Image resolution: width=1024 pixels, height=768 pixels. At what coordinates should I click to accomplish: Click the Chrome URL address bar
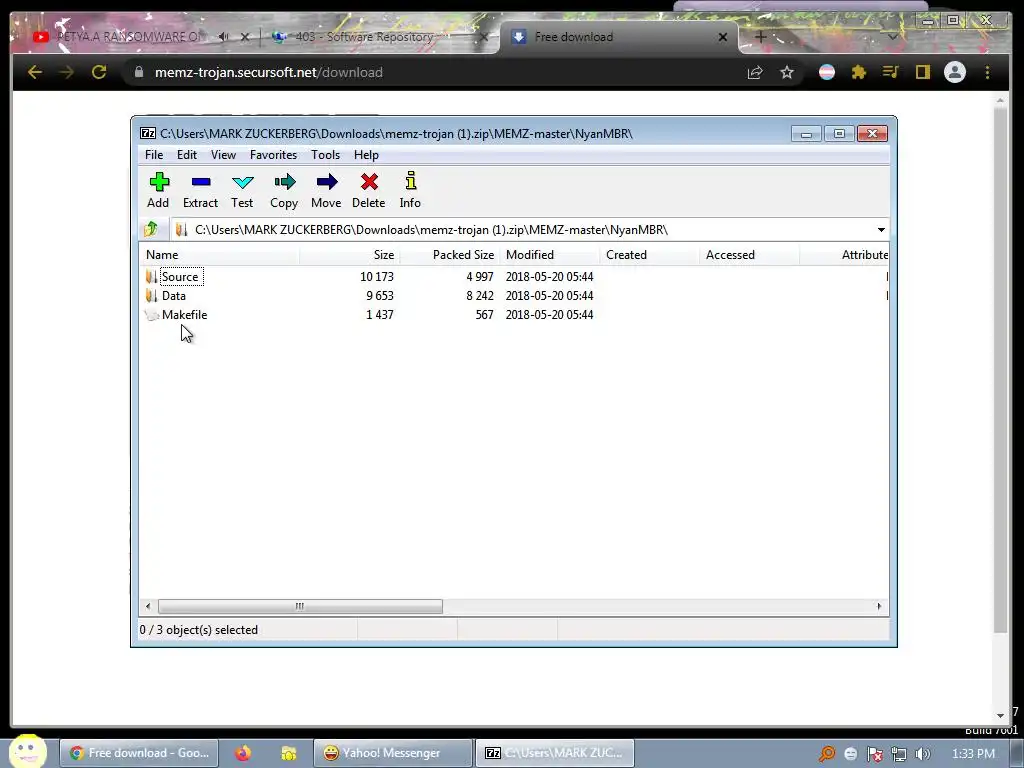(x=431, y=72)
